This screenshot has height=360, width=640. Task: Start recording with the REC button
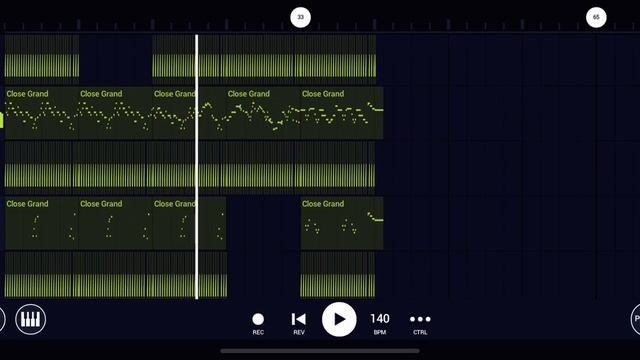click(258, 324)
